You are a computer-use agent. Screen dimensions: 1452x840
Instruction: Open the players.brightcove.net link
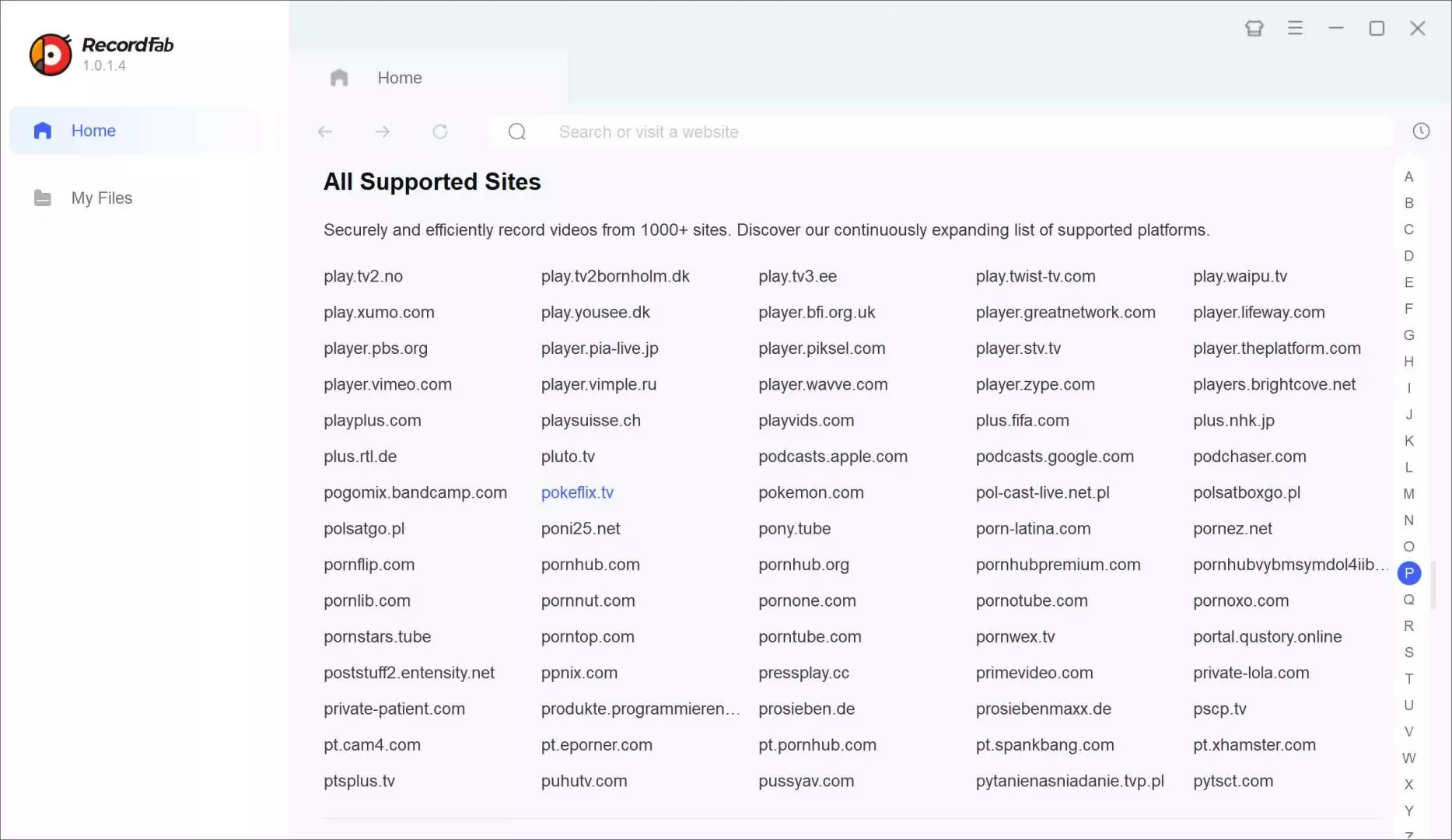coord(1274,384)
